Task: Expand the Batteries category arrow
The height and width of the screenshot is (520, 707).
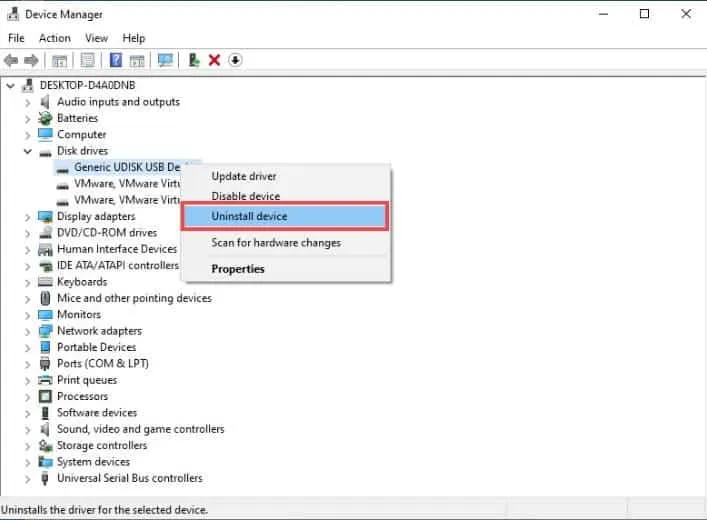Action: (28, 119)
